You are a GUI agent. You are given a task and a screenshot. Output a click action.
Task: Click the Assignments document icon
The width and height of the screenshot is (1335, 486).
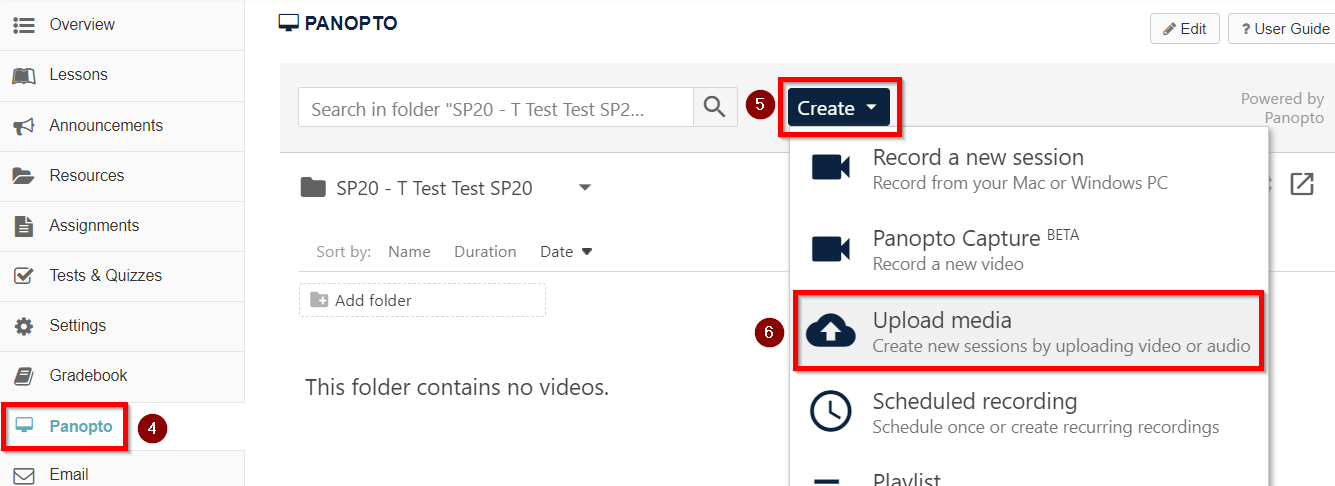pos(24,226)
